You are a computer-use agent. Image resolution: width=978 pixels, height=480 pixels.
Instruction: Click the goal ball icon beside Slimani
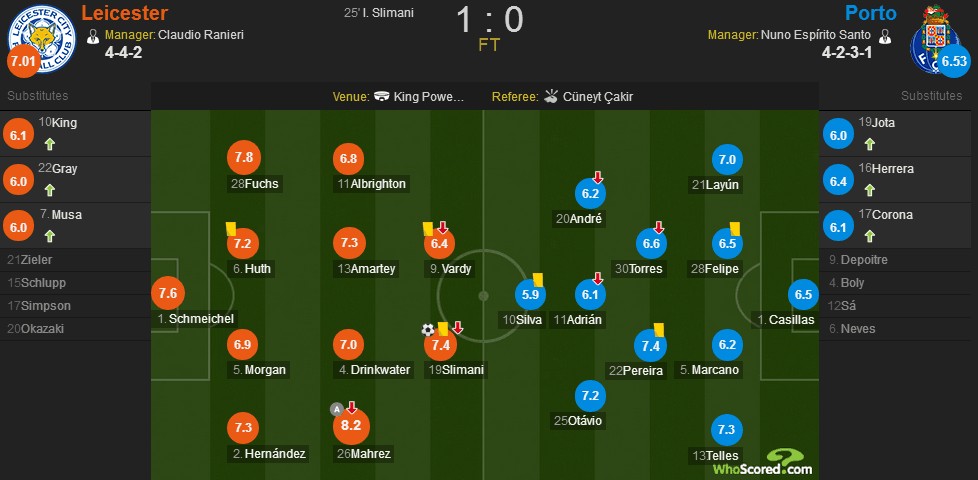click(427, 330)
